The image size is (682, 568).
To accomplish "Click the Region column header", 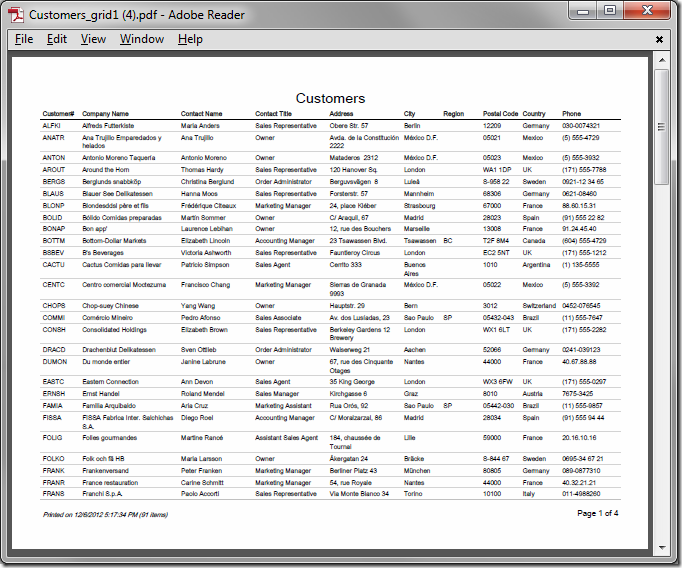I will (x=454, y=114).
